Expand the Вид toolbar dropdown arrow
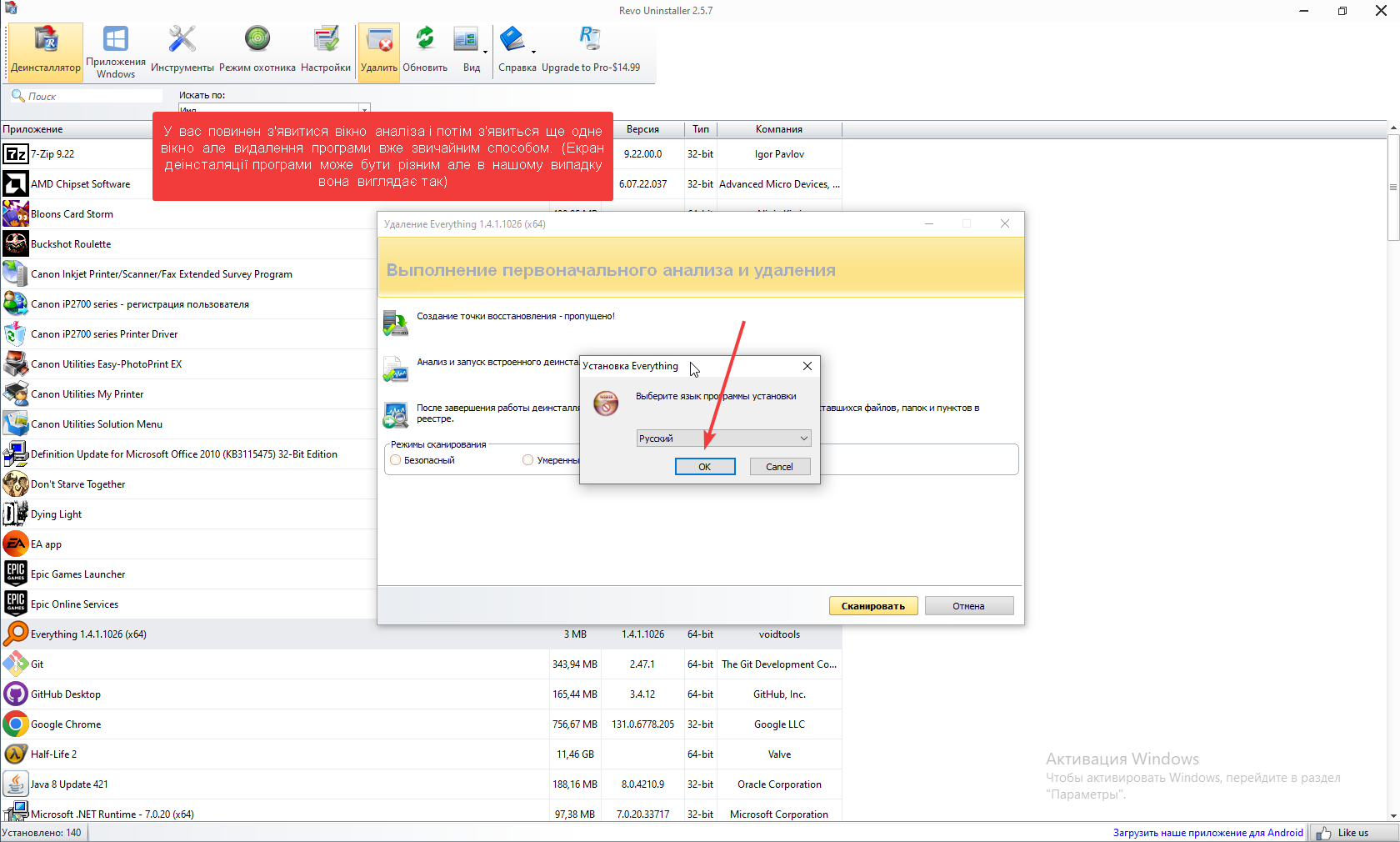 [485, 53]
